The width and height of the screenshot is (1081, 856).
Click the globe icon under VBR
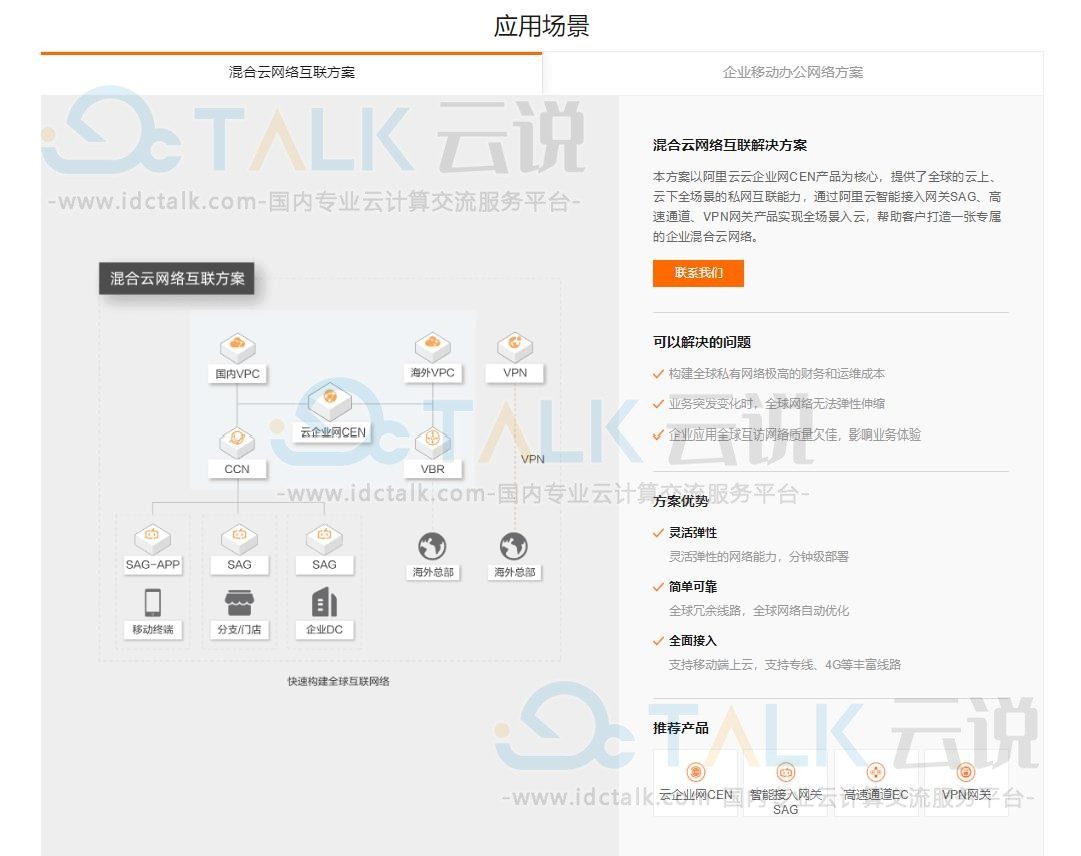pos(432,547)
